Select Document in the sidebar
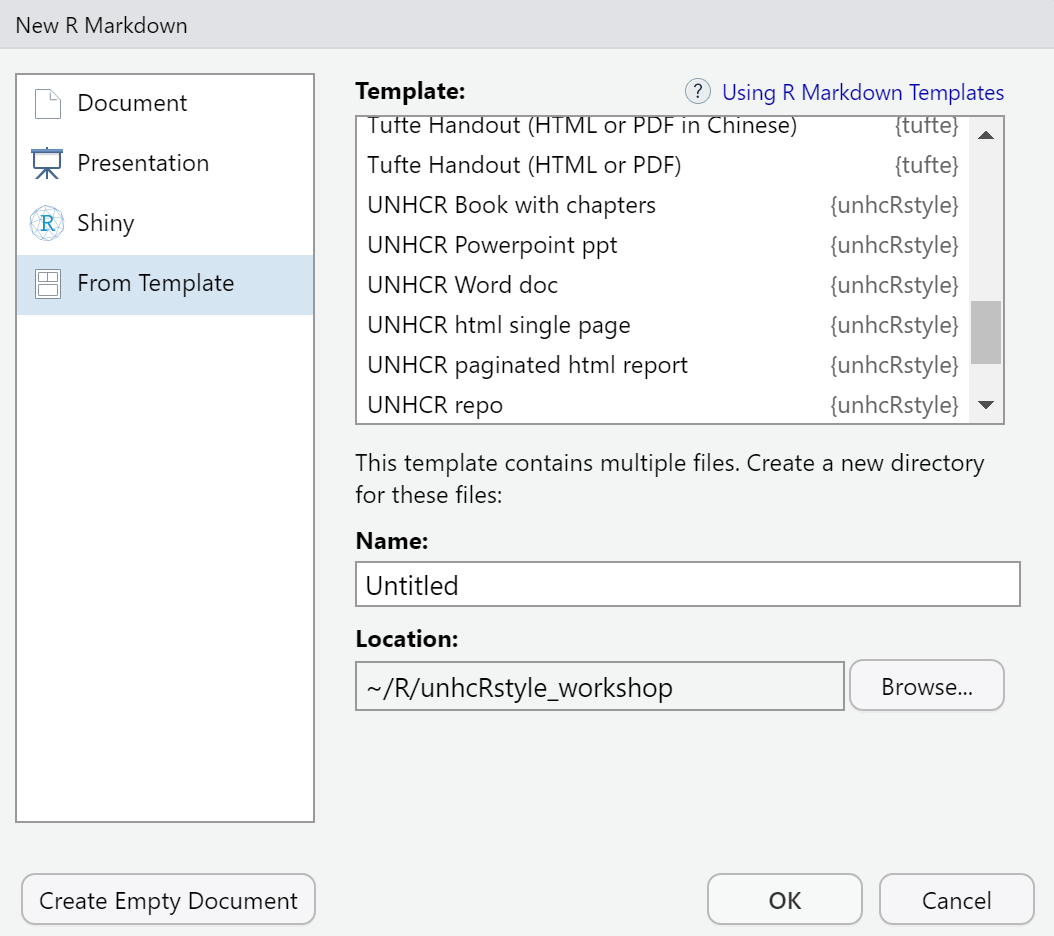This screenshot has width=1054, height=936. point(165,104)
